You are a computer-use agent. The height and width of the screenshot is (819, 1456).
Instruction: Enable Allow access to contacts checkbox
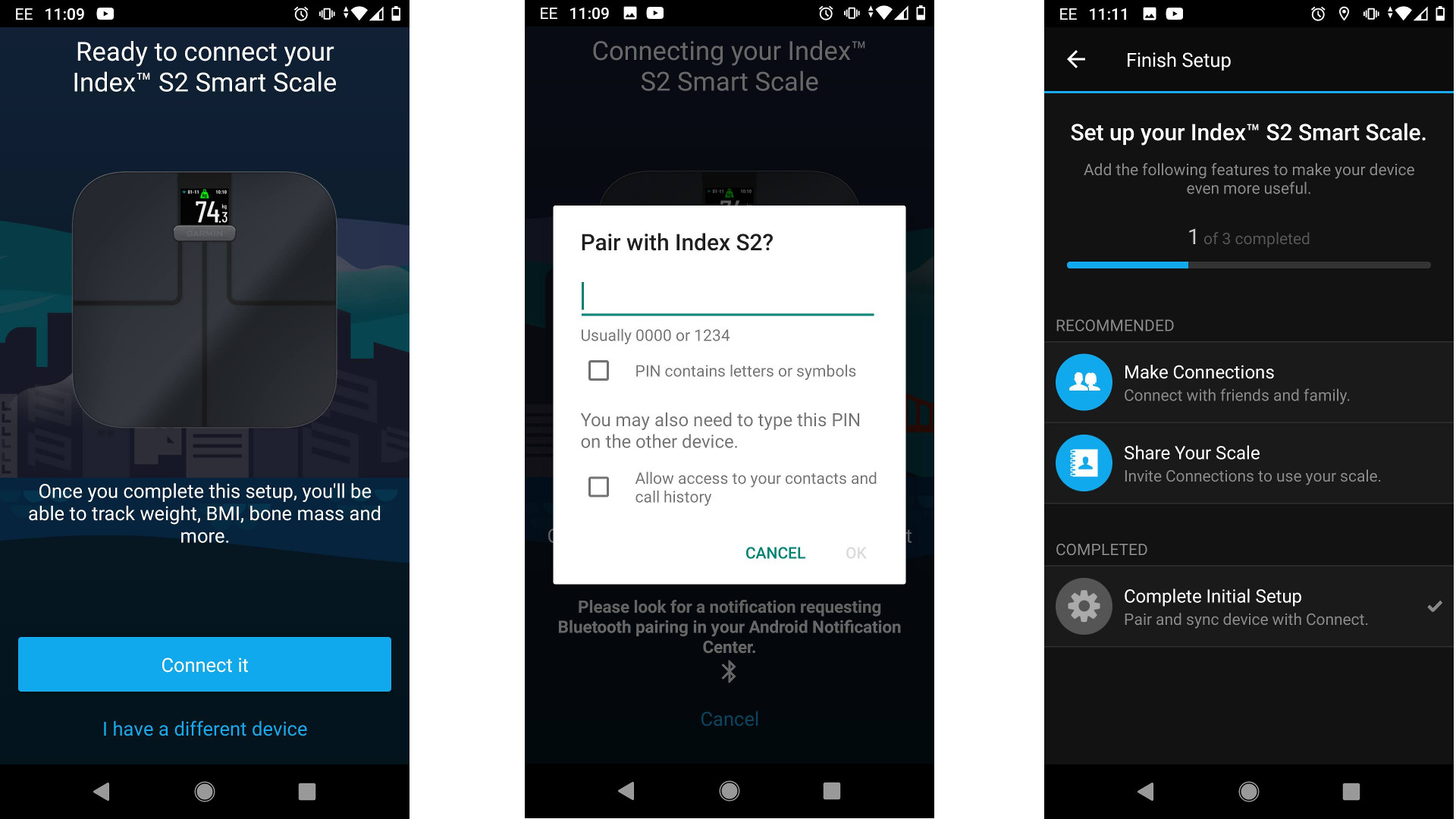pyautogui.click(x=597, y=487)
